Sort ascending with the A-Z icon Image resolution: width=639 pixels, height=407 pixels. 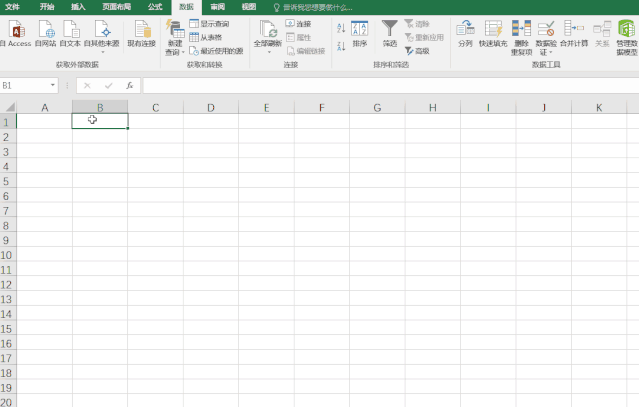click(341, 28)
